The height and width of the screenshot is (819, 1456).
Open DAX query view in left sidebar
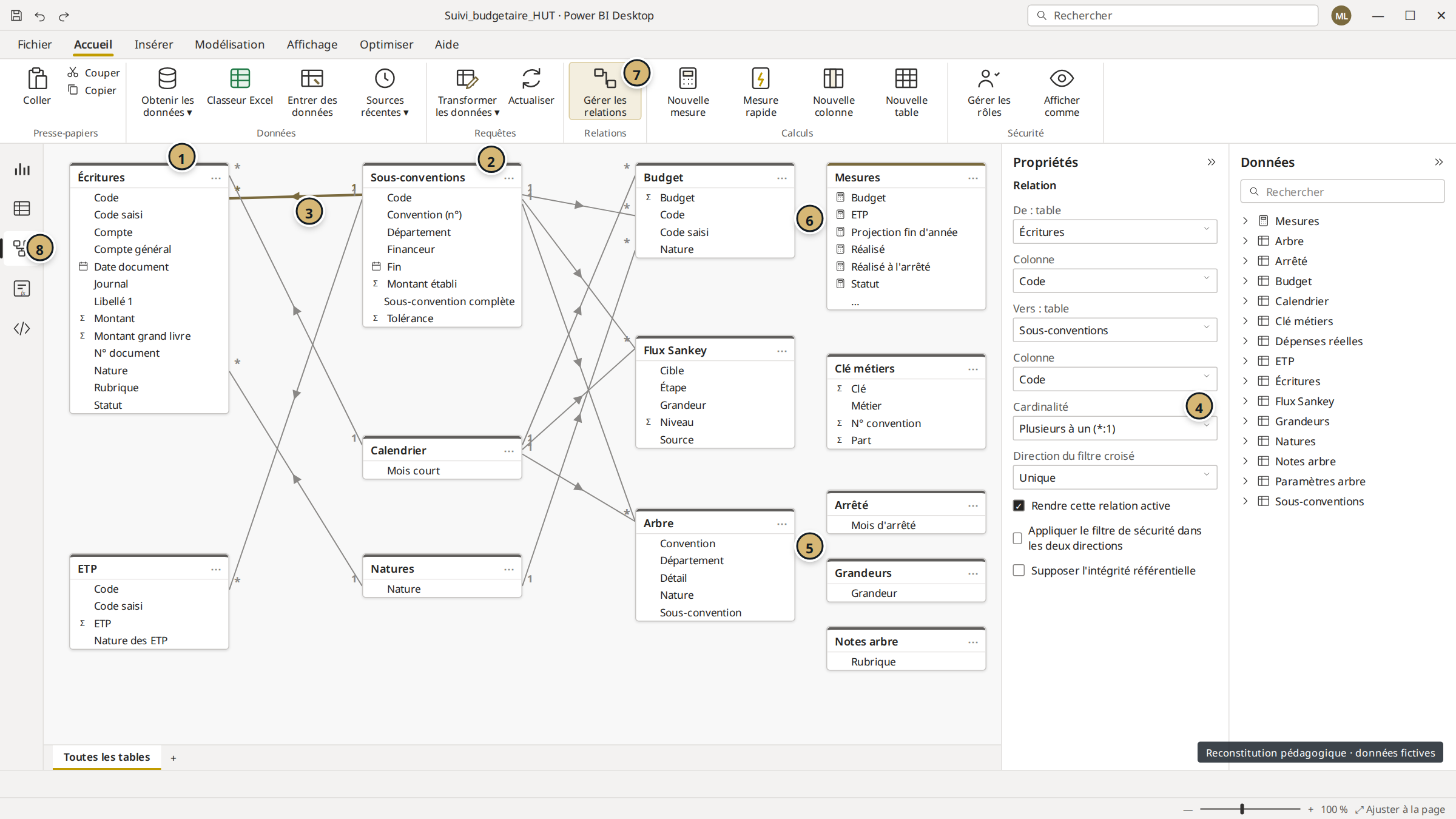pos(22,289)
